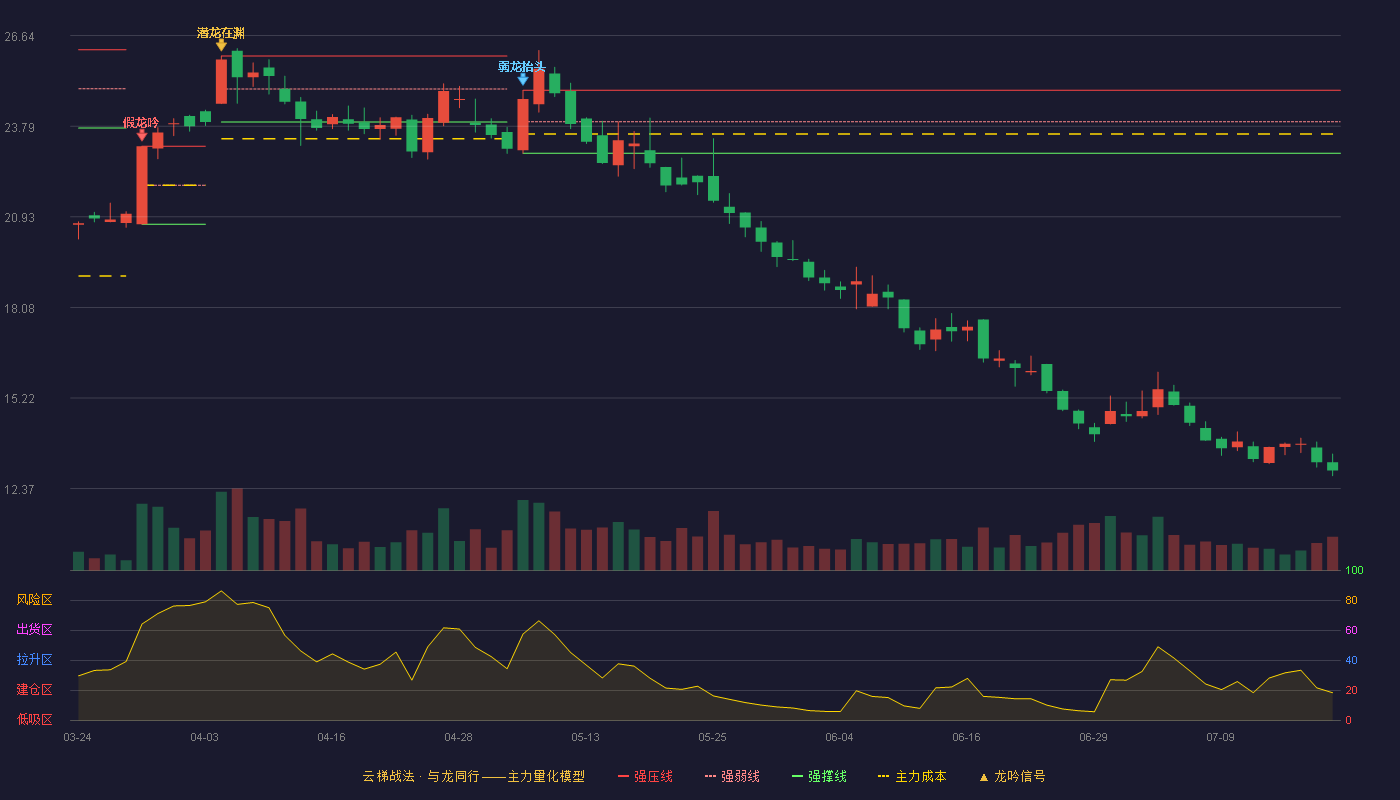Image resolution: width=1400 pixels, height=800 pixels.
Task: Select the 出货区 zone label
Action: click(34, 630)
